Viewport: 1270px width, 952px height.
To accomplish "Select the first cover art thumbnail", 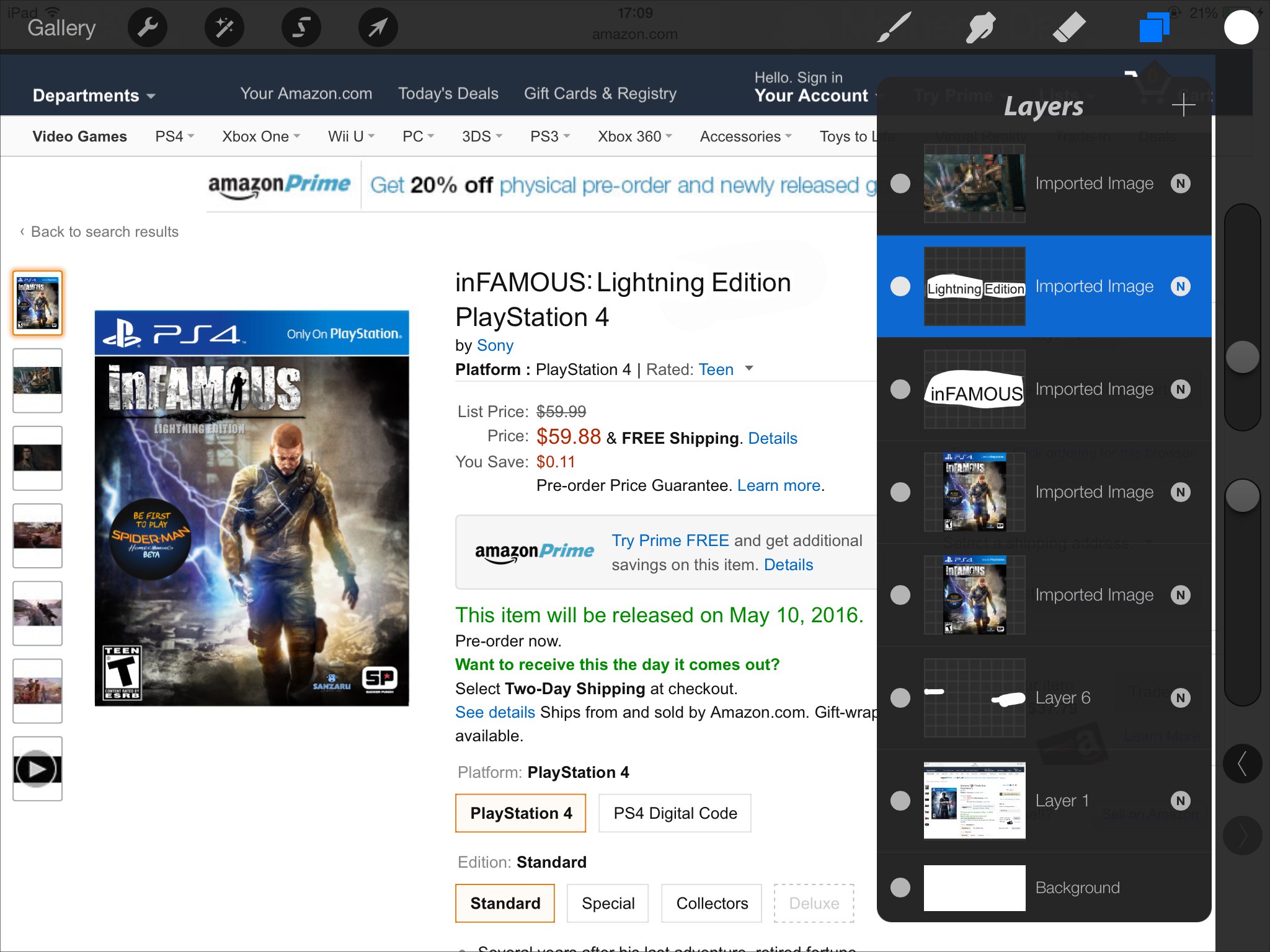I will [37, 303].
